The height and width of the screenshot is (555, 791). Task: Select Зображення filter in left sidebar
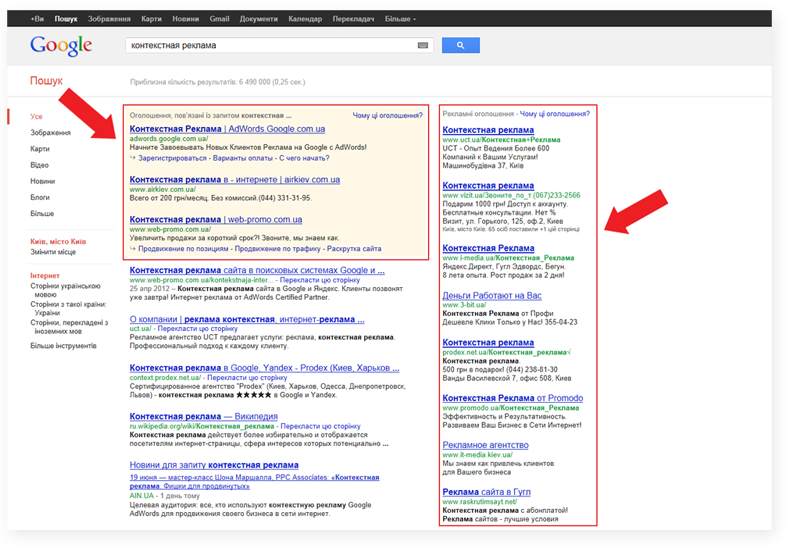50,133
